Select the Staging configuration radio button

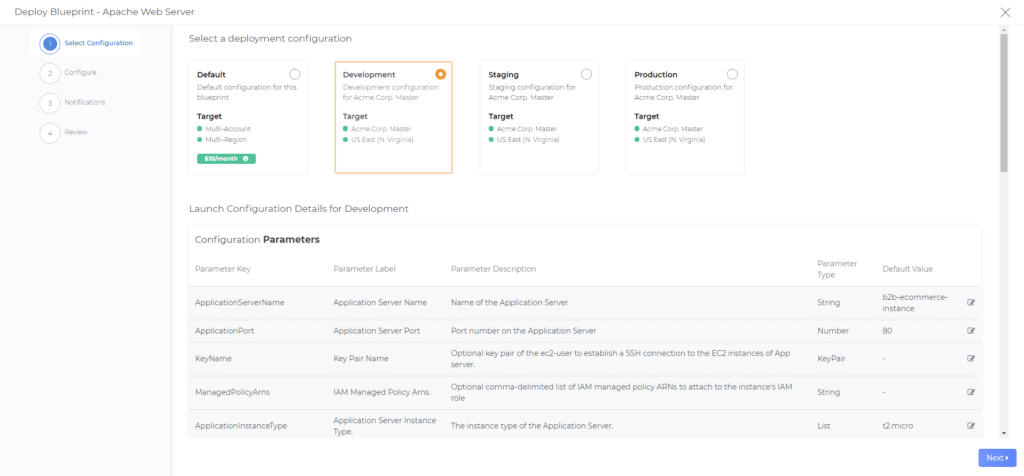coord(586,74)
